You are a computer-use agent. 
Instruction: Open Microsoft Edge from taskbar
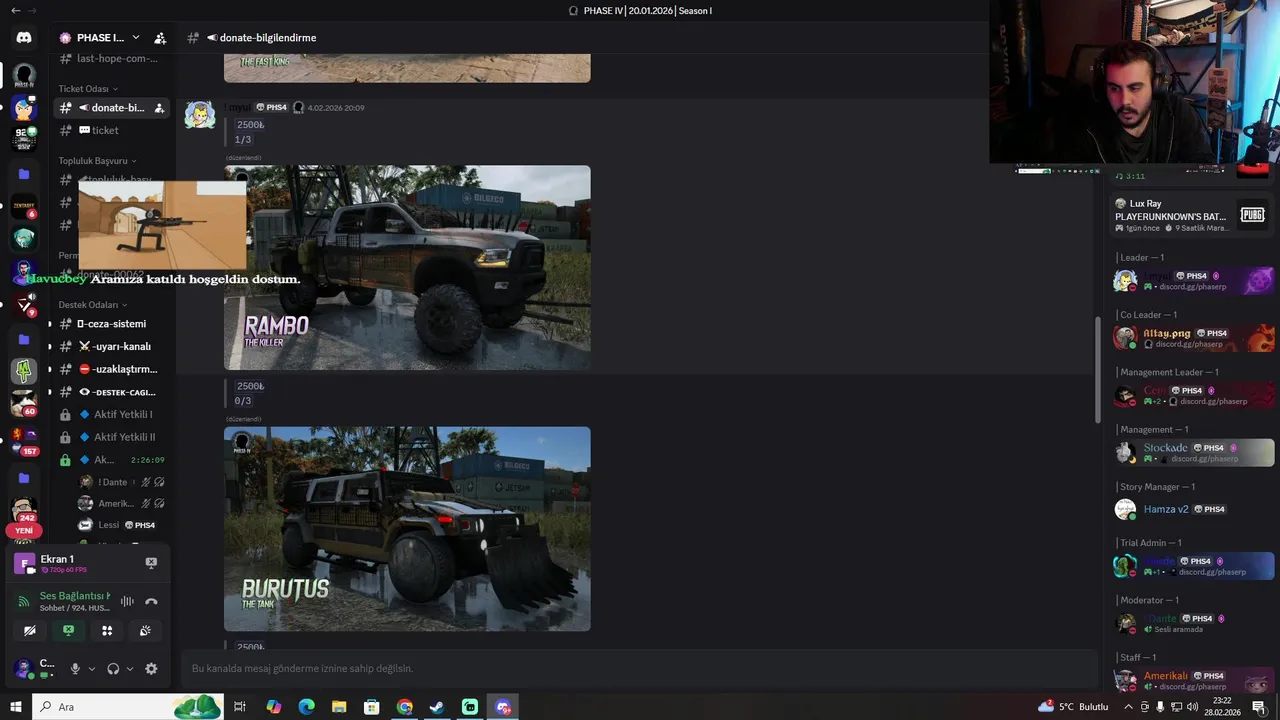point(306,707)
